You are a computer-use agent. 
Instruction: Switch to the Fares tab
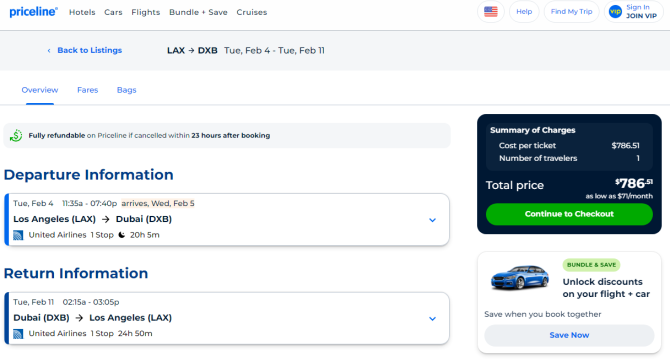88,90
